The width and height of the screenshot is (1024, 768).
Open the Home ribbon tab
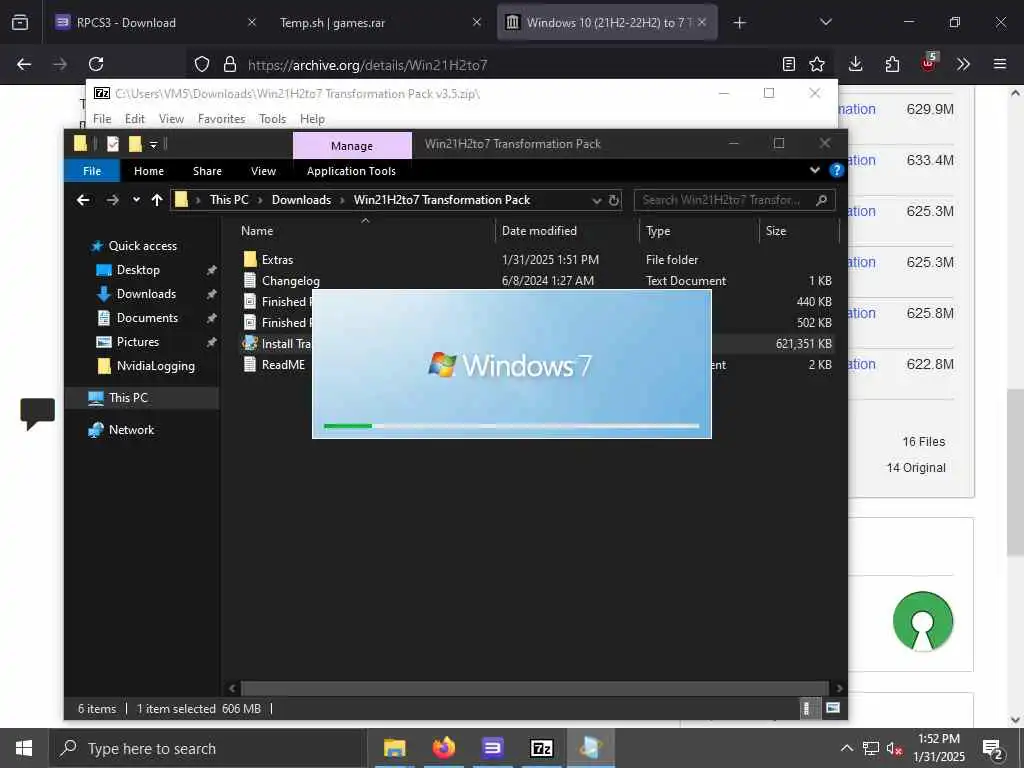tap(149, 170)
